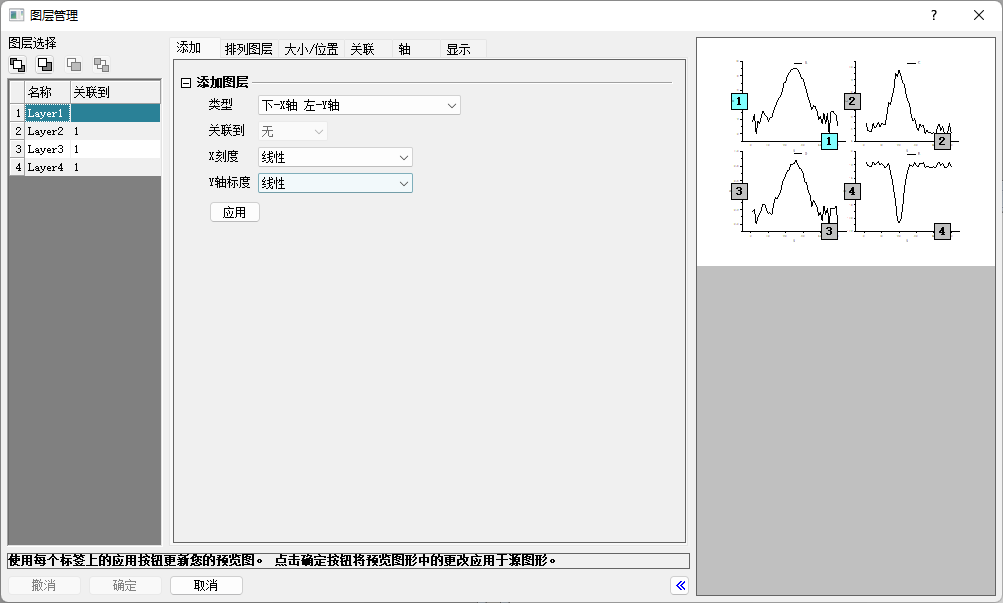Click the leftmost overlapping-squares icon under 图层选择
The image size is (1003, 603).
pyautogui.click(x=18, y=65)
